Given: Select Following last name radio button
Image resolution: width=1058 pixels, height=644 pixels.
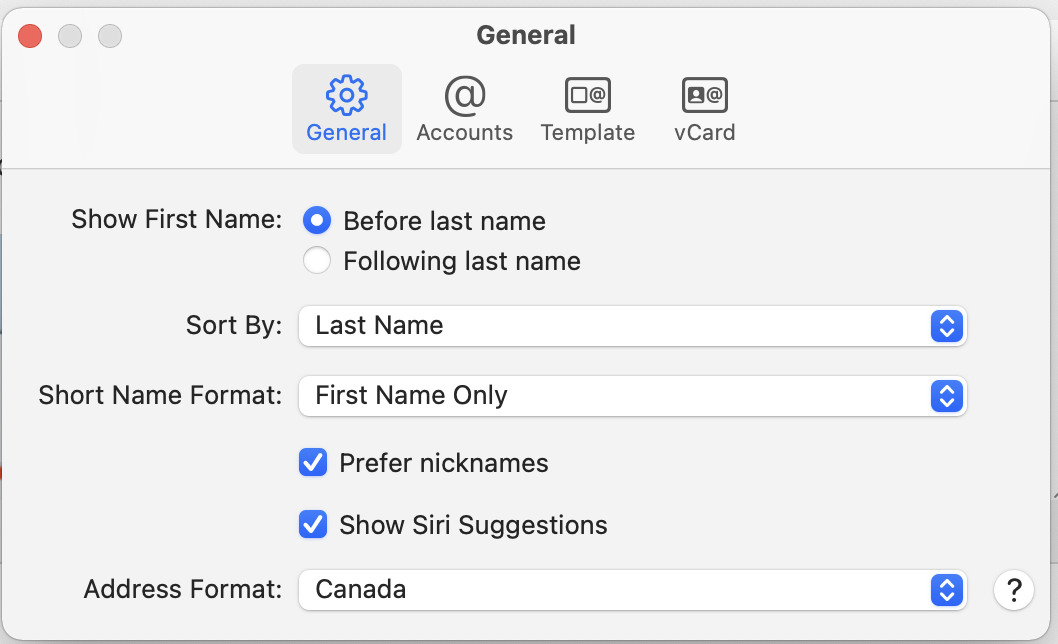Looking at the screenshot, I should (x=317, y=261).
